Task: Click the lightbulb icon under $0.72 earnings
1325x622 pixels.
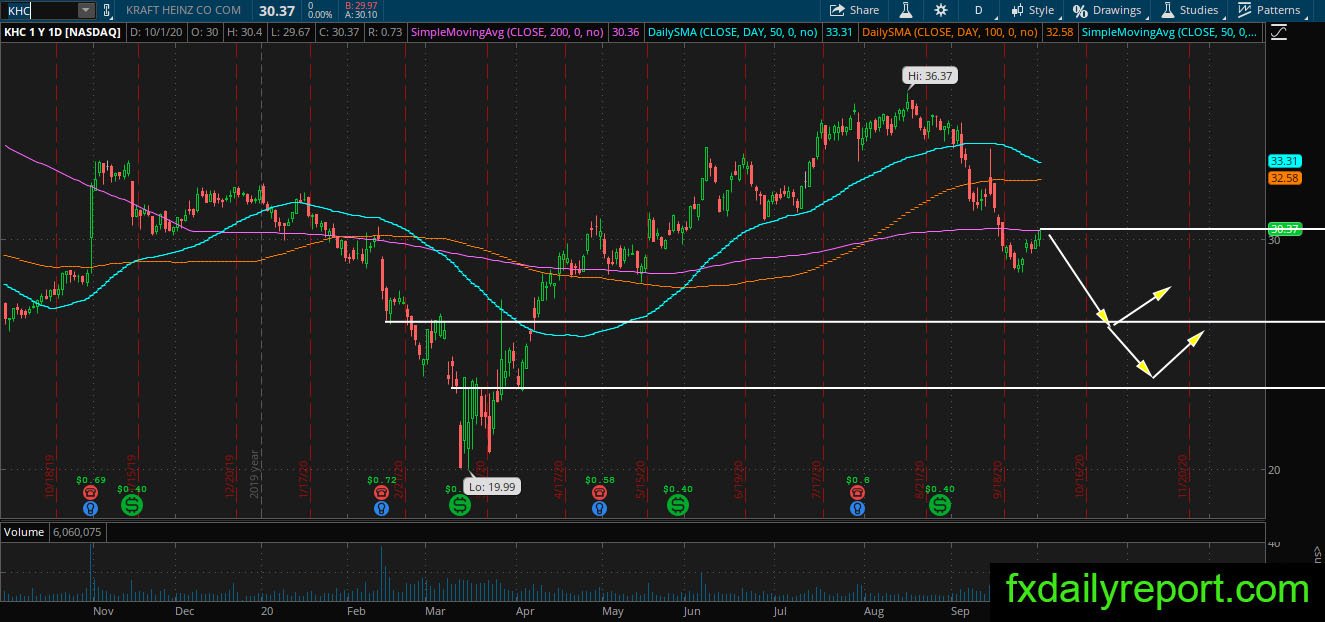Action: pos(381,508)
